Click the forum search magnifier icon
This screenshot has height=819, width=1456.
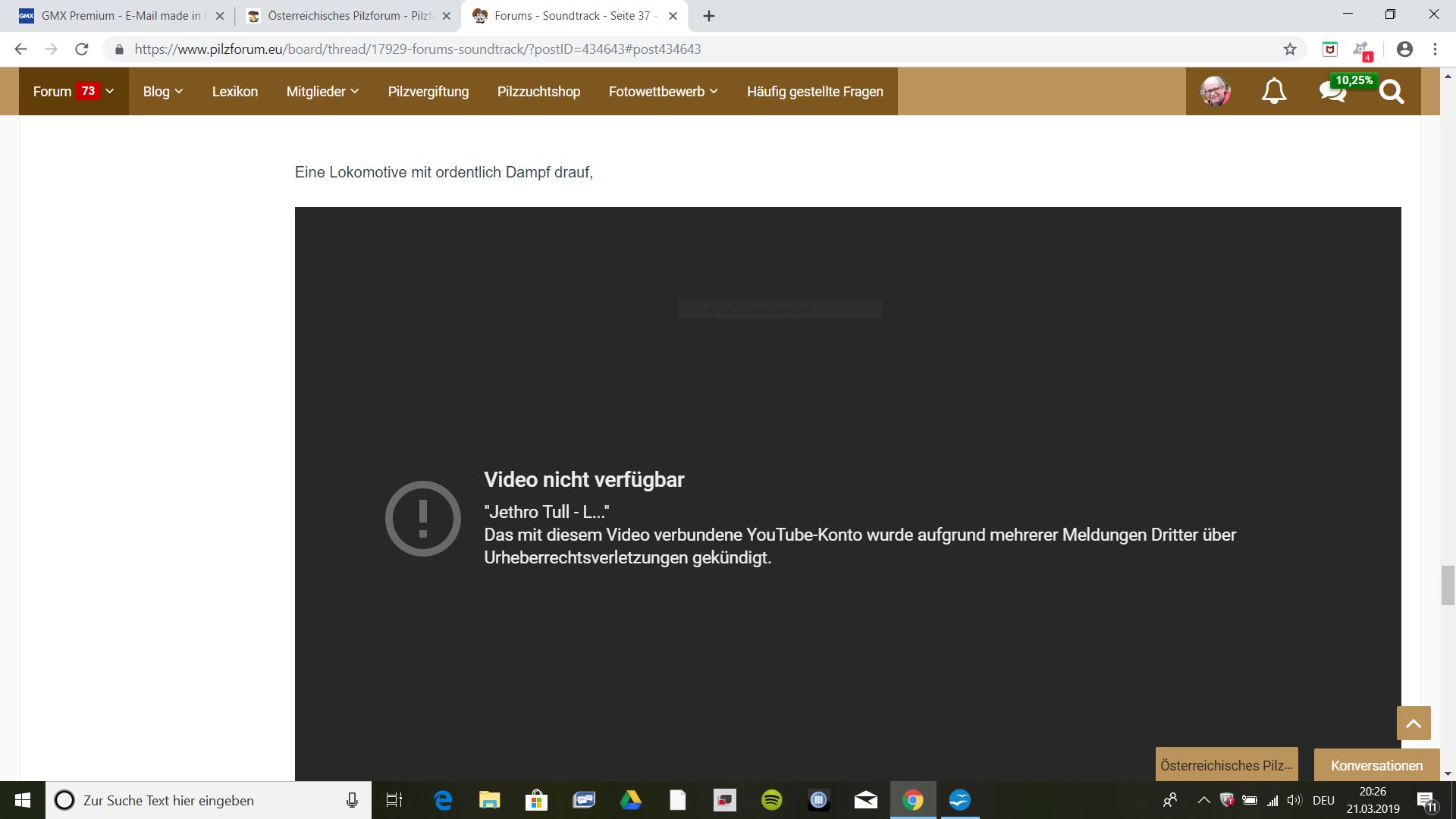point(1392,92)
